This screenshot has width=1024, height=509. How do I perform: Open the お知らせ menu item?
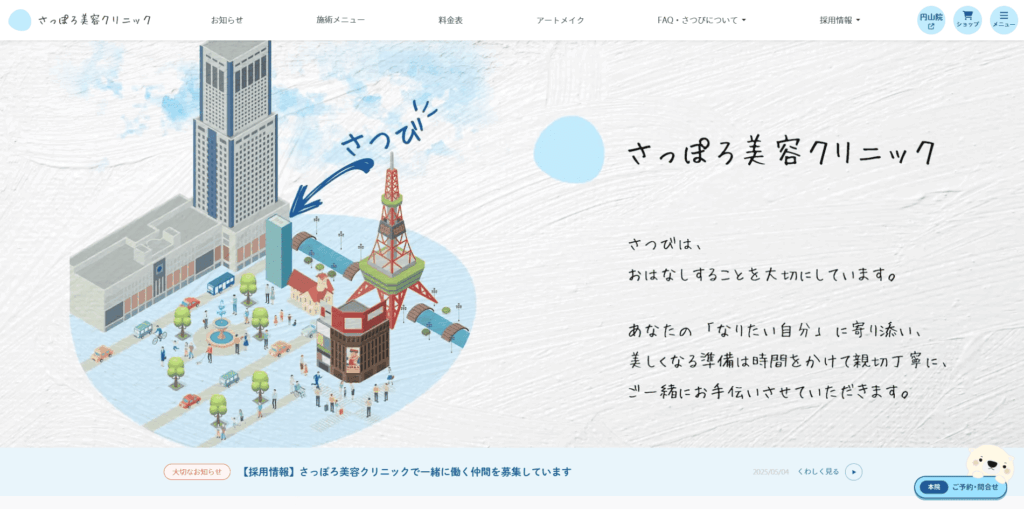[x=227, y=20]
